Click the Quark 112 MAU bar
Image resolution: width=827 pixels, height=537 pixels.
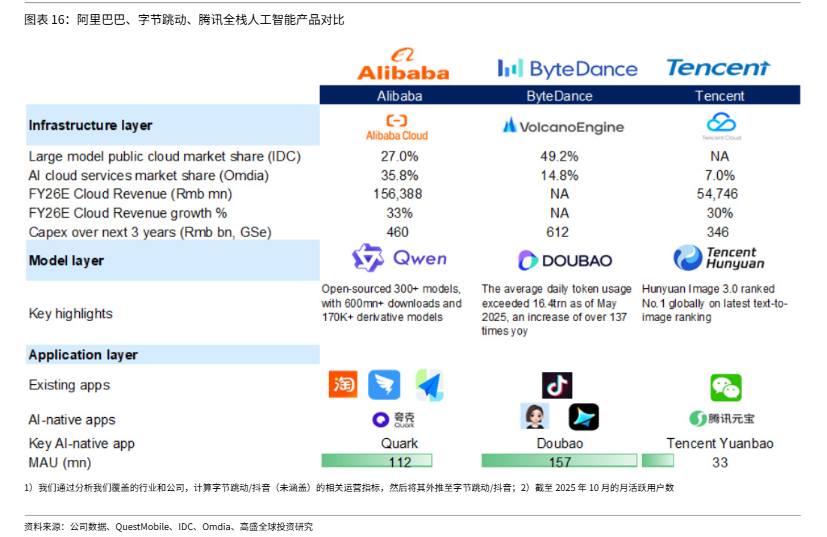pos(399,461)
